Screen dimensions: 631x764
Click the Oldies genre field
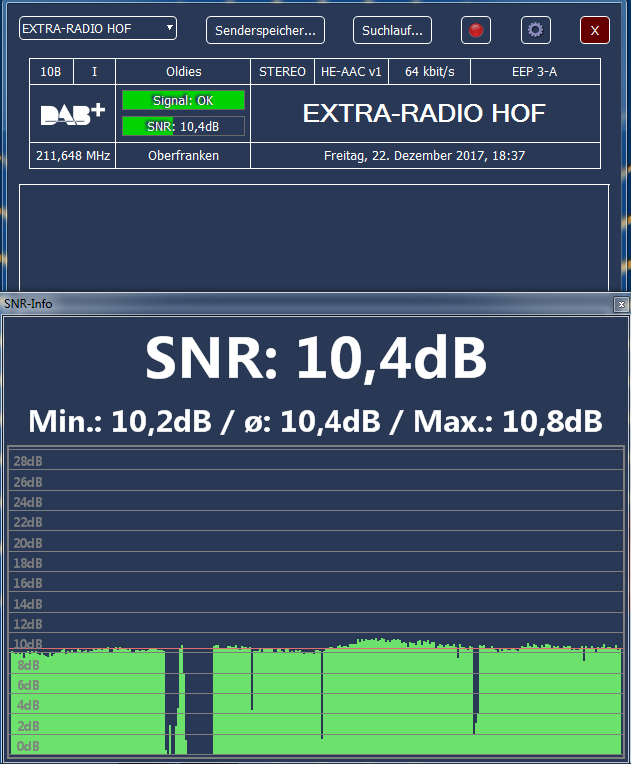tap(183, 72)
